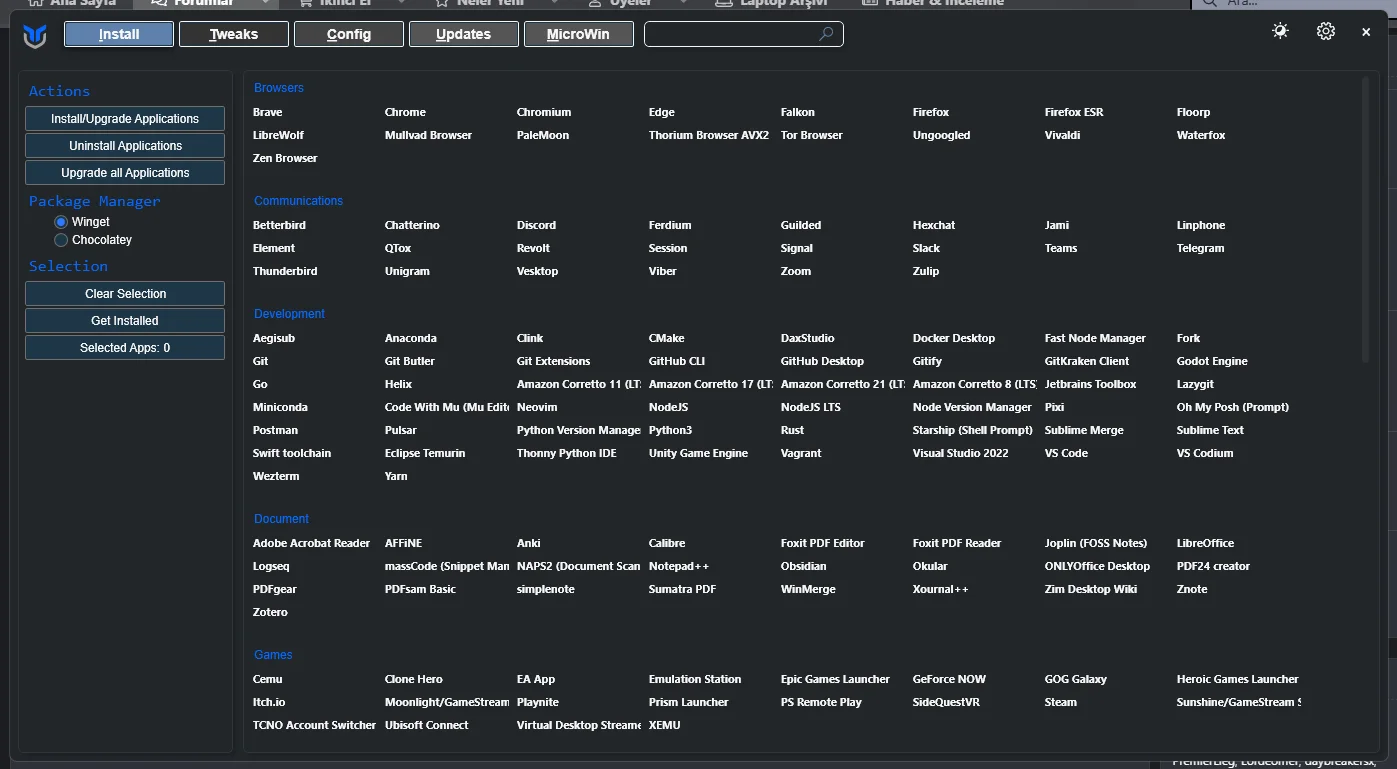Select Sublime Text under Development
The height and width of the screenshot is (769, 1397).
pos(1210,430)
